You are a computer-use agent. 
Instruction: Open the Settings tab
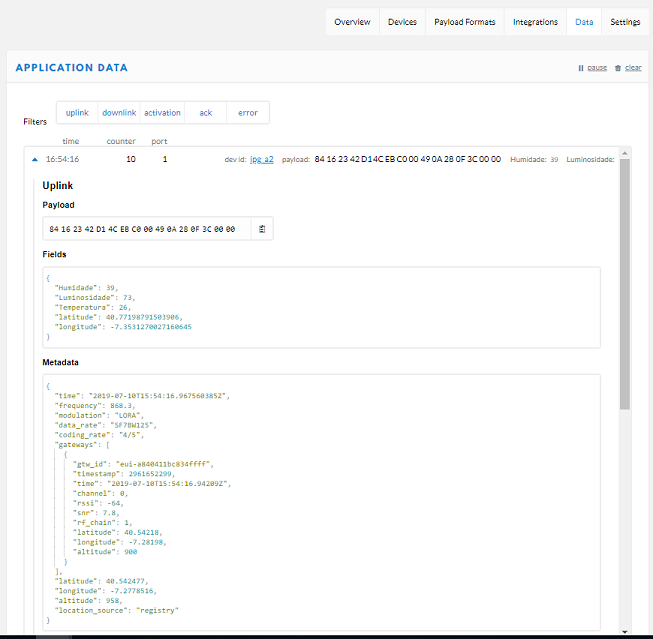[625, 22]
